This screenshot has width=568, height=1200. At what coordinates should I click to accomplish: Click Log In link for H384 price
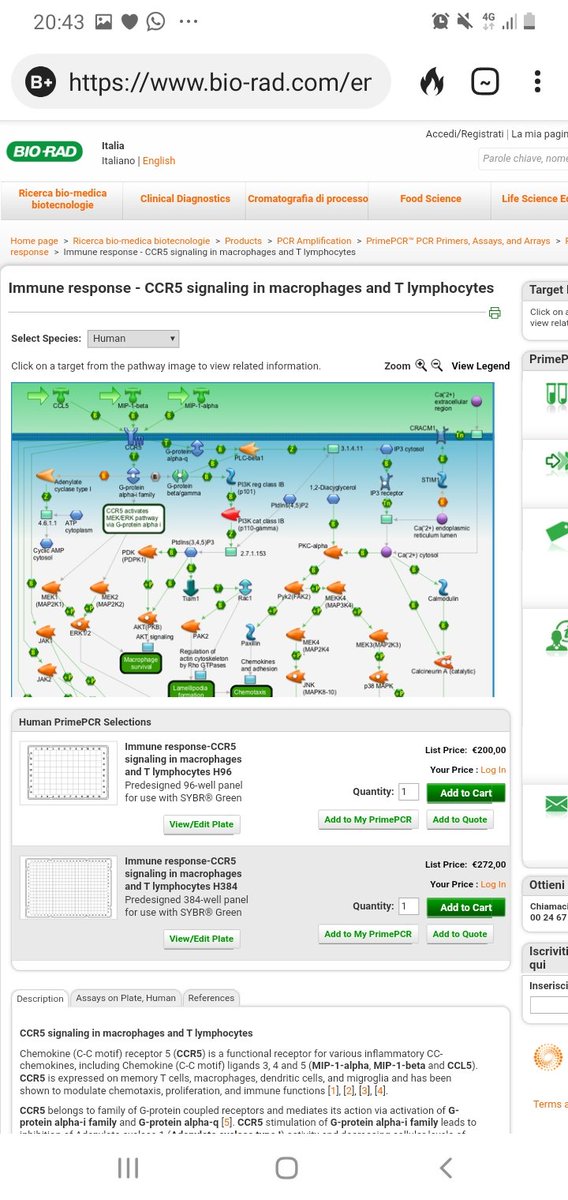(493, 885)
